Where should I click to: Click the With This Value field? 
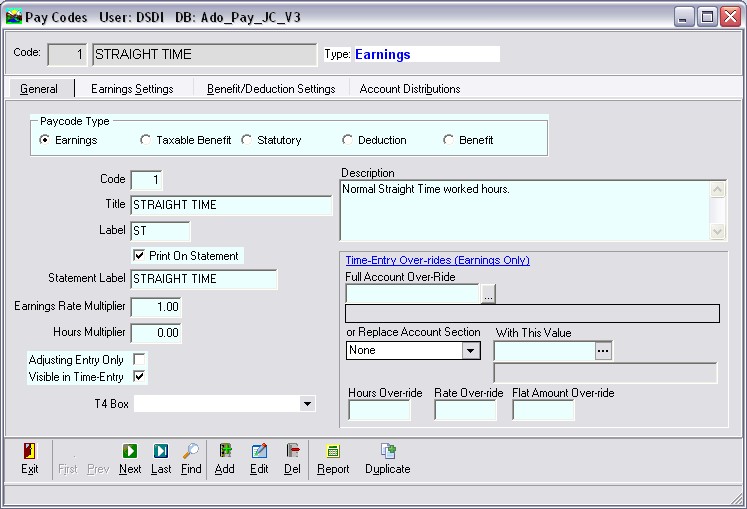[545, 351]
